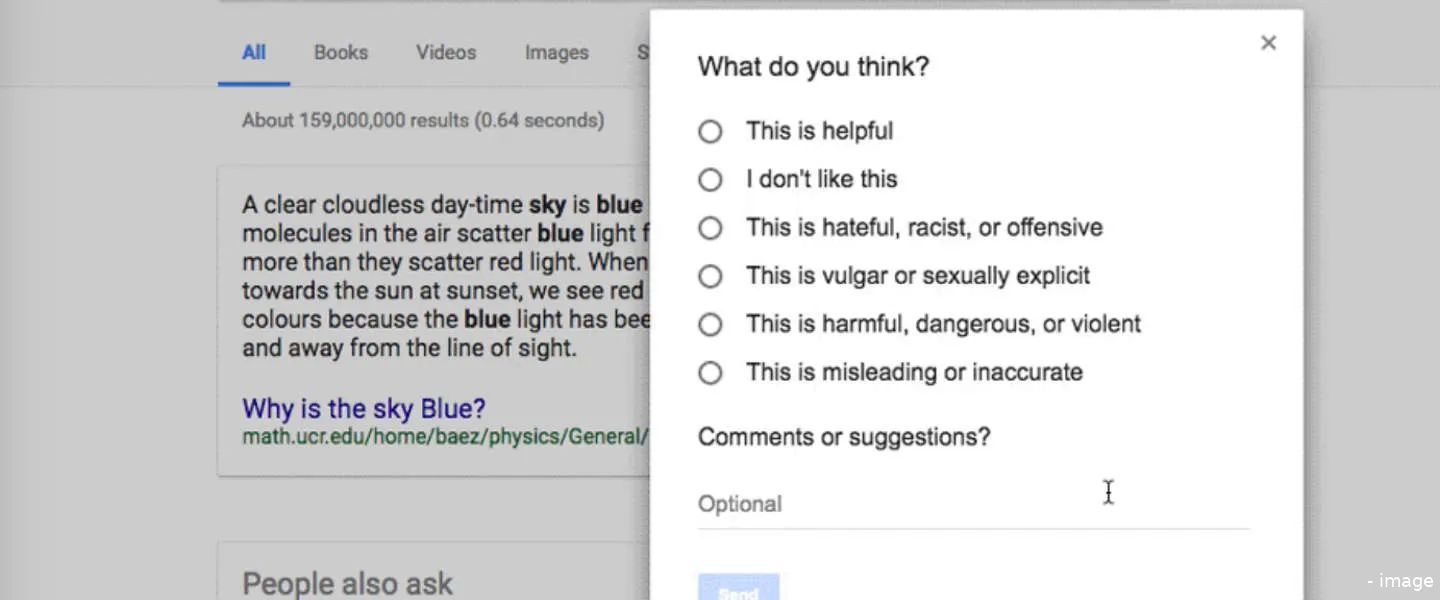Choose the "I don't like this" option
1440x600 pixels.
710,179
